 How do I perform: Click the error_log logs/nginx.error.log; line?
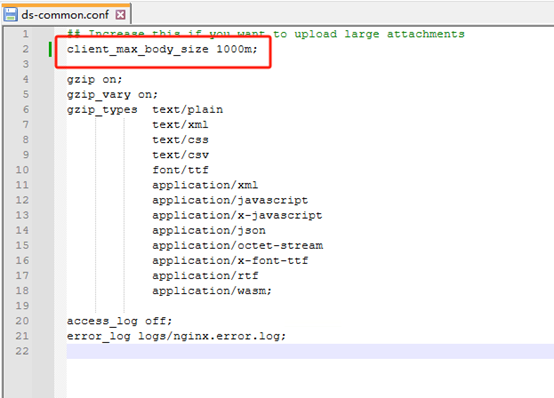click(x=176, y=336)
